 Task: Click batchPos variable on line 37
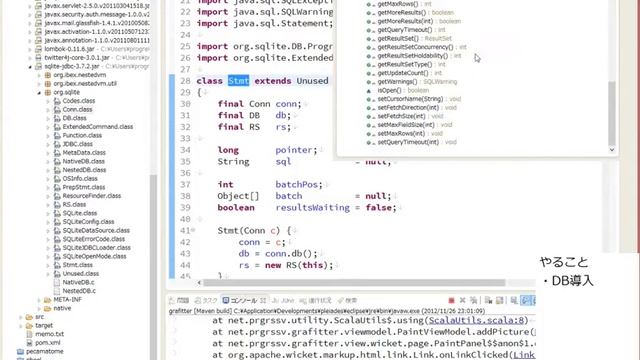(x=297, y=184)
